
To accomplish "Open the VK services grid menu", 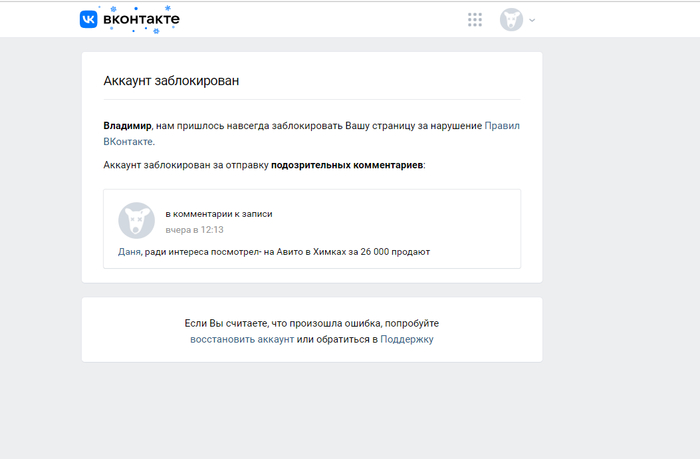I will pos(475,20).
